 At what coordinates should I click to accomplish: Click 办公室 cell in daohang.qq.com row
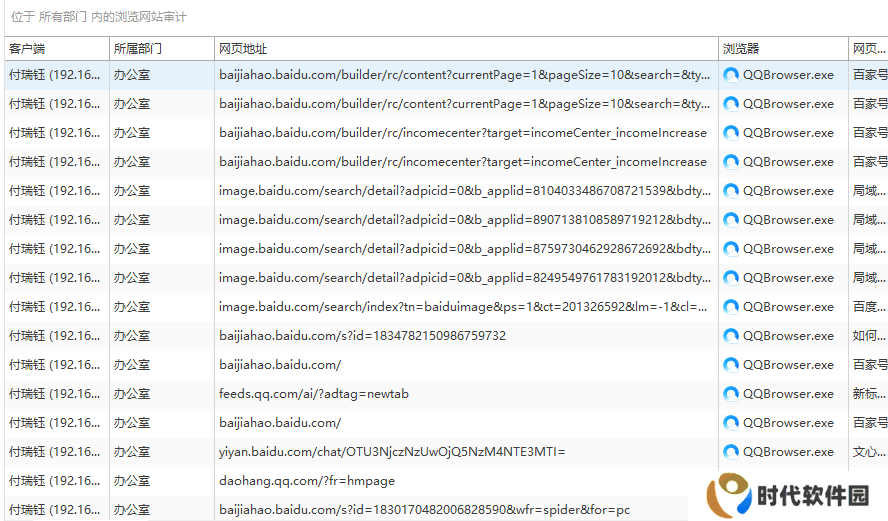coord(132,481)
